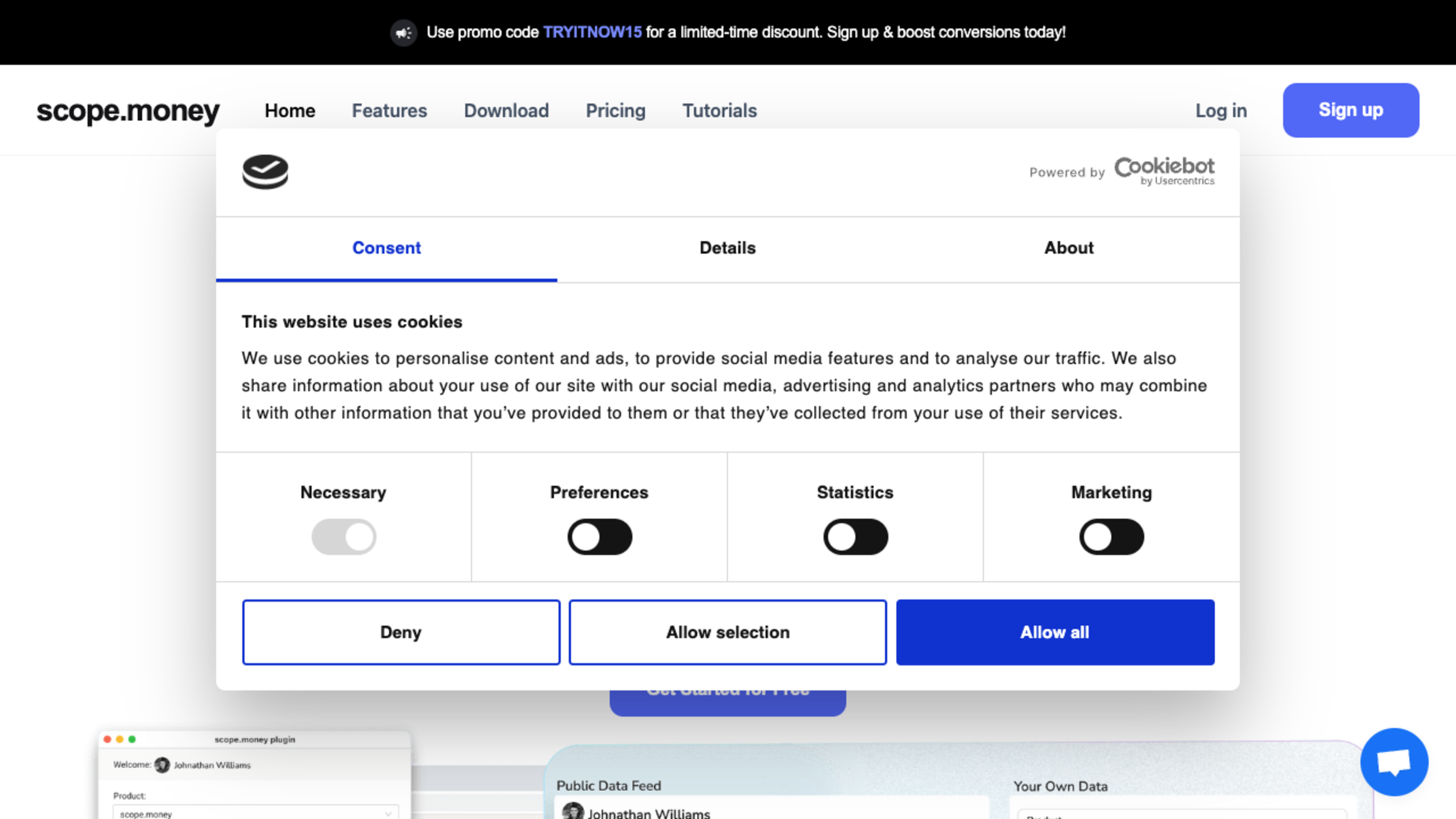Click the TRYITNOW15 promo code link
The width and height of the screenshot is (1456, 819).
pos(592,32)
